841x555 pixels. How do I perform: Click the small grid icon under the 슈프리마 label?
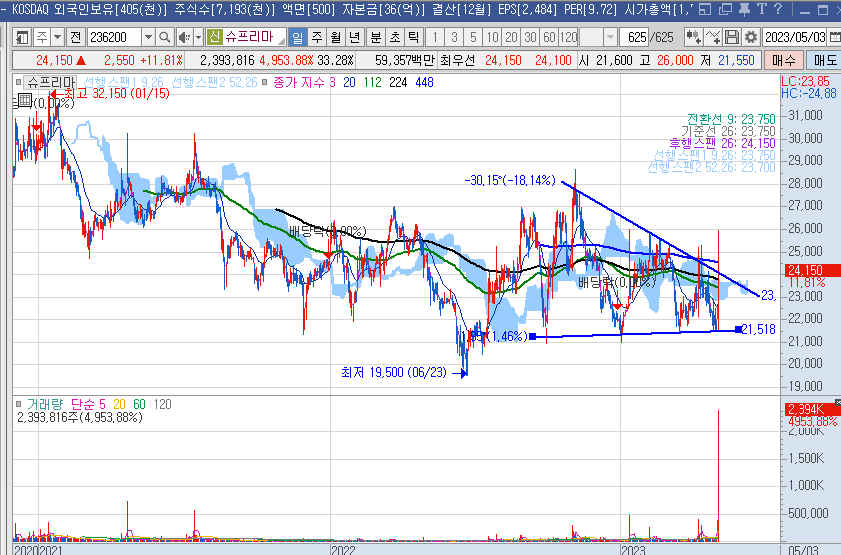(25, 100)
